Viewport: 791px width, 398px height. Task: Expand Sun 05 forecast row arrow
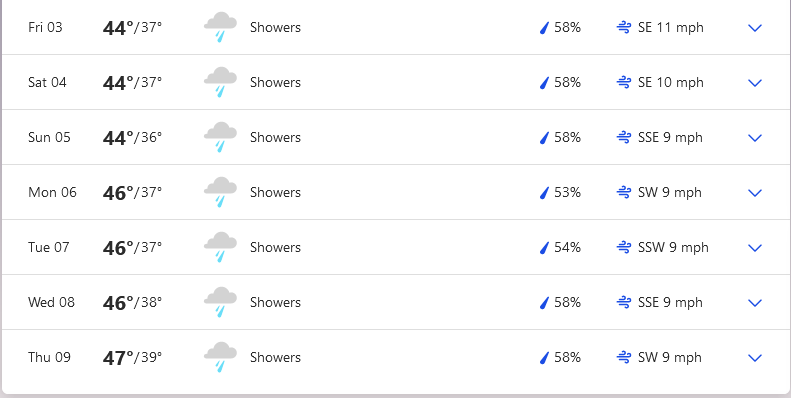755,138
